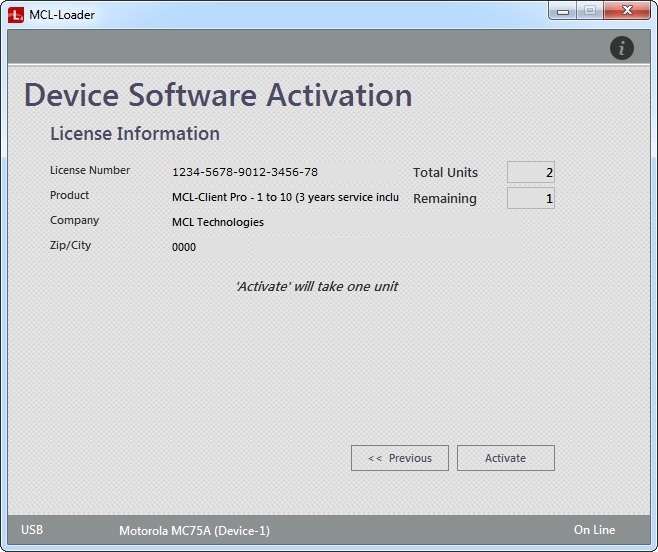Click the USB connection status indicator
Viewport: 658px width, 552px height.
pyautogui.click(x=32, y=530)
